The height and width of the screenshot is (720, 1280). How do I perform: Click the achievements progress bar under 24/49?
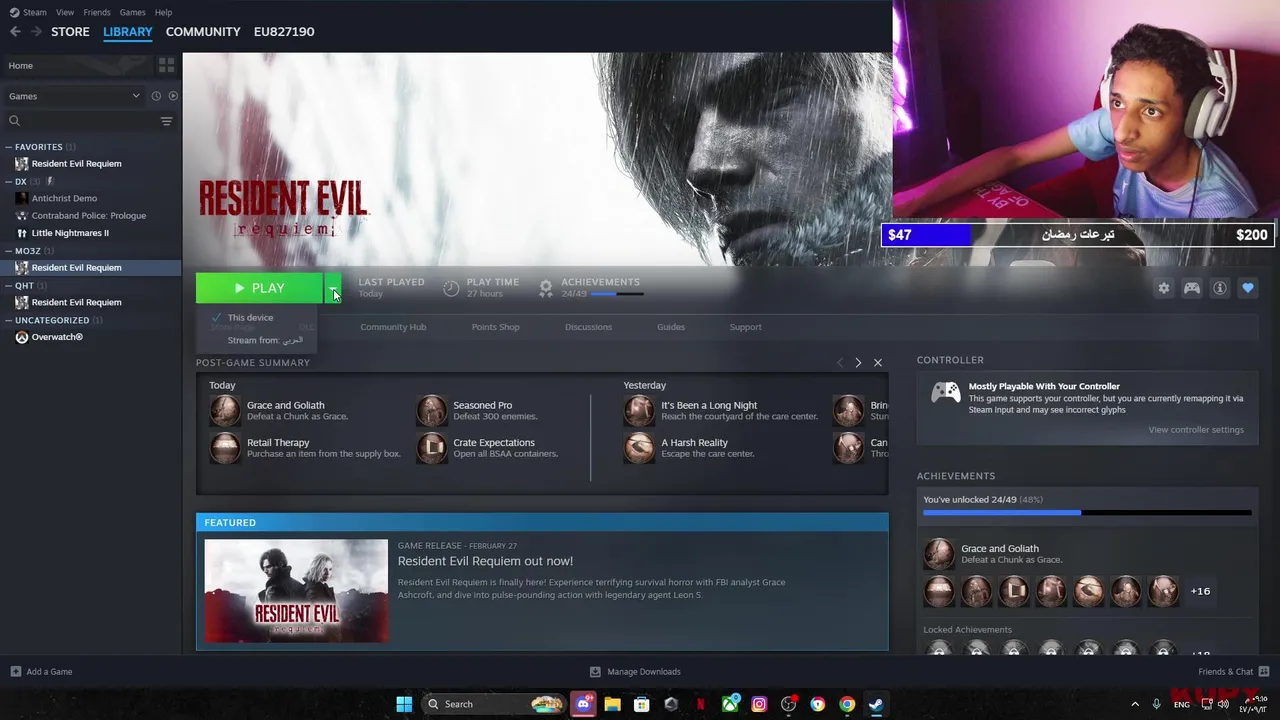617,294
